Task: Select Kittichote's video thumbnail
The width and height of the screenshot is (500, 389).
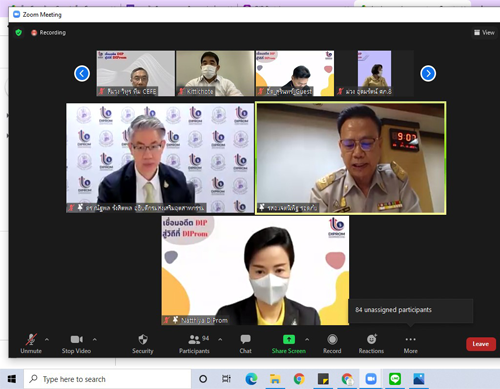Action: tap(215, 73)
